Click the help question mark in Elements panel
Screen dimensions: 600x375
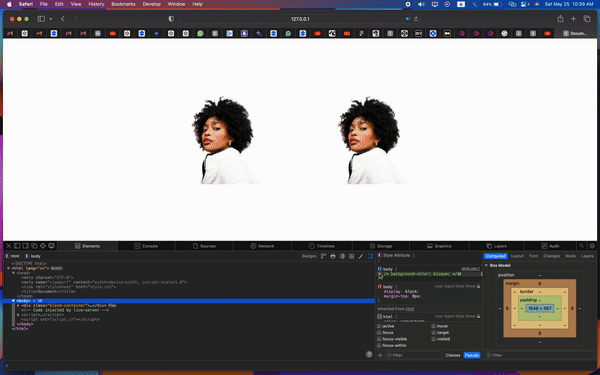(x=369, y=354)
